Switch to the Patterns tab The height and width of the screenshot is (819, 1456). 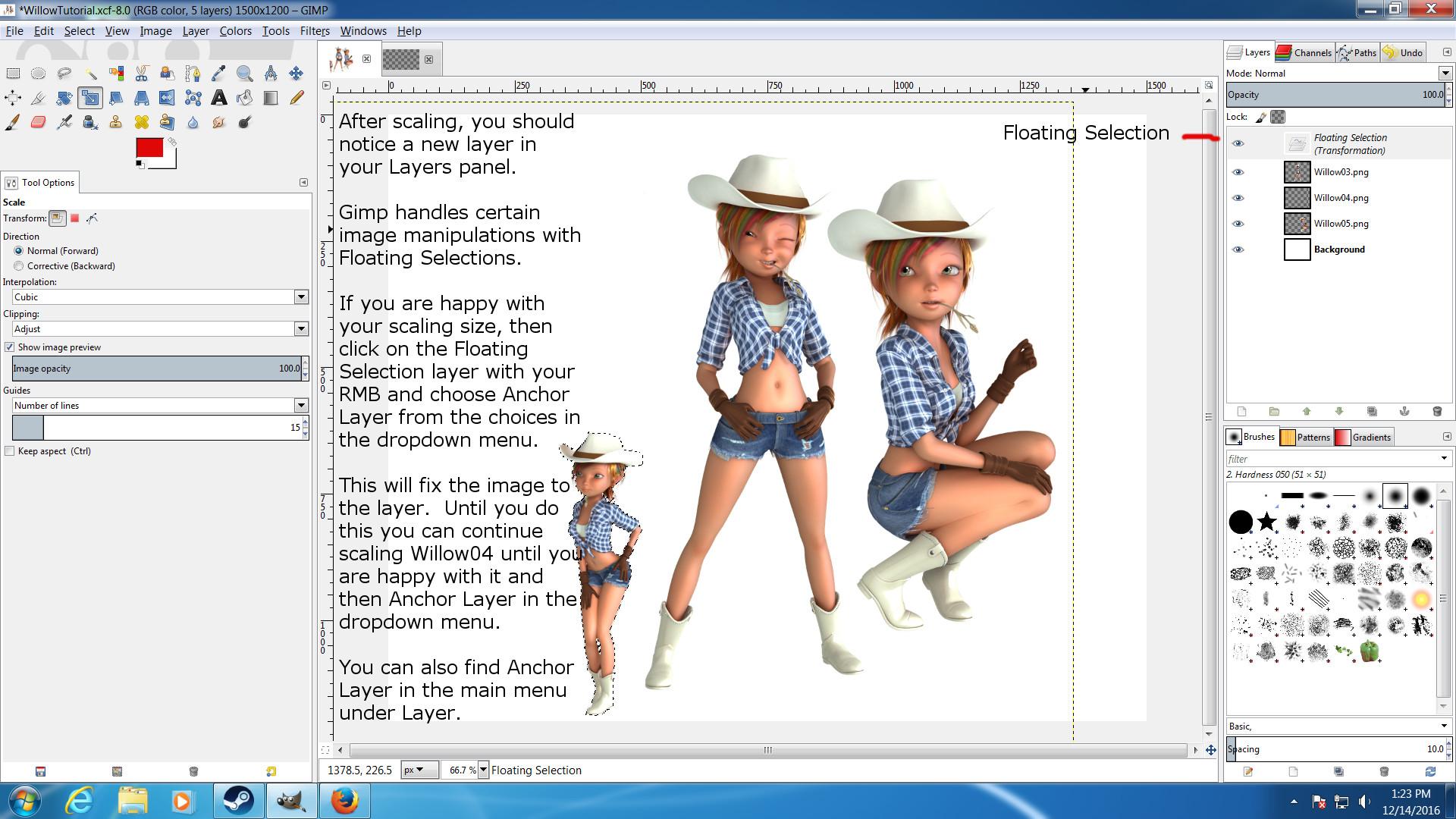[1305, 438]
